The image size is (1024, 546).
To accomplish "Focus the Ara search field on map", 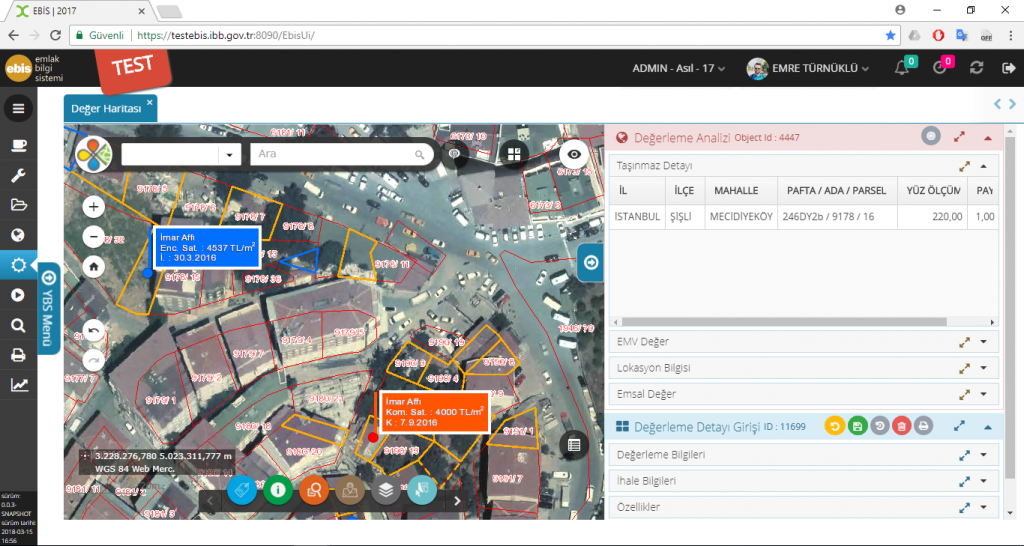I will click(340, 154).
